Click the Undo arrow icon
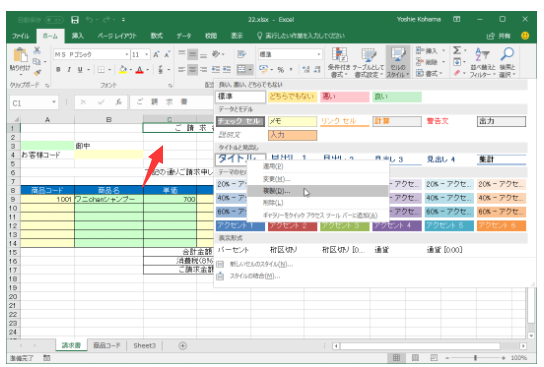 click(x=89, y=20)
